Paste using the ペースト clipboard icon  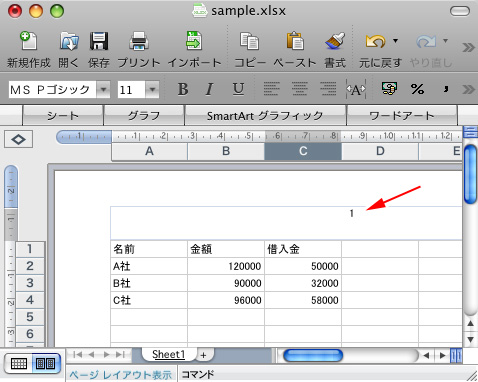tap(295, 41)
